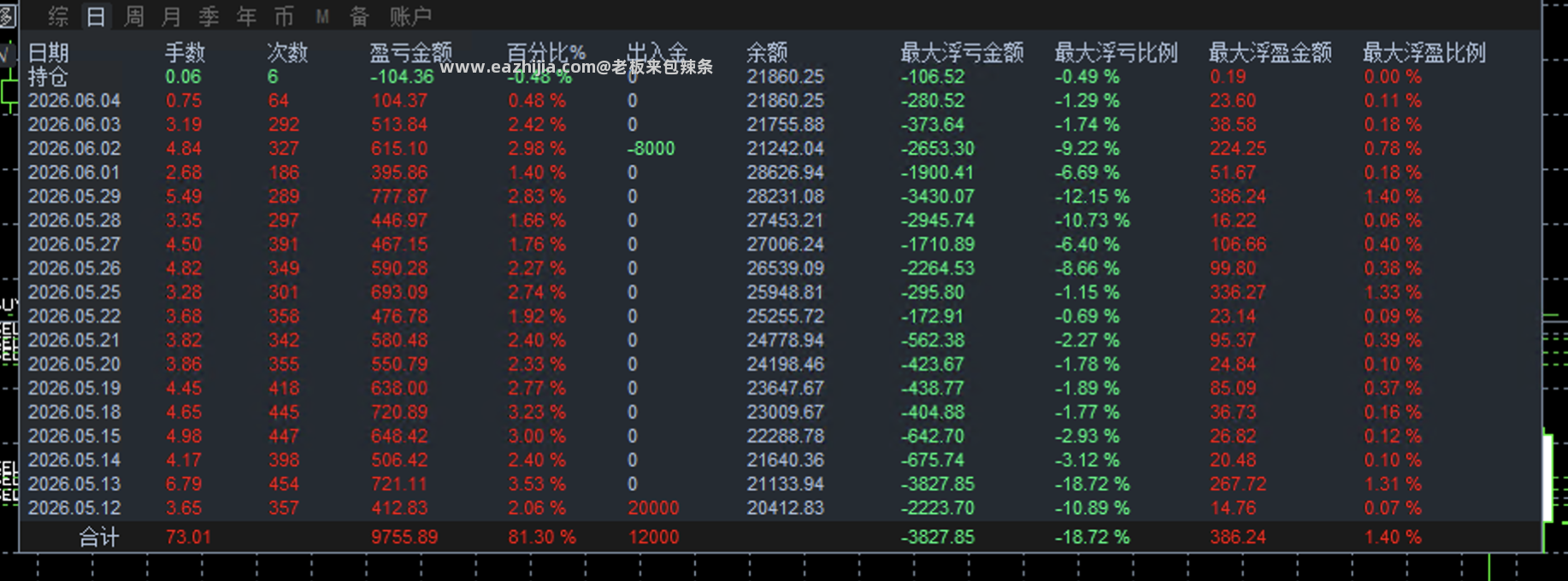The width and height of the screenshot is (1568, 581).
Task: Select the 2026.05.28 date row
Action: [x=74, y=220]
